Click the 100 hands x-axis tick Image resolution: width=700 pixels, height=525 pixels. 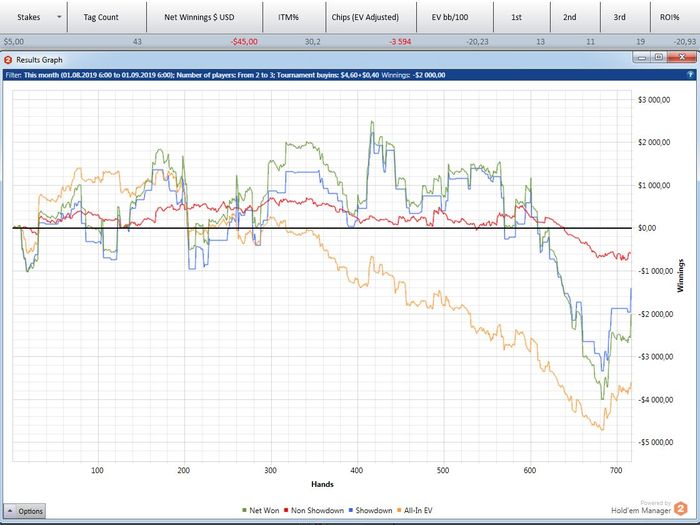(97, 471)
